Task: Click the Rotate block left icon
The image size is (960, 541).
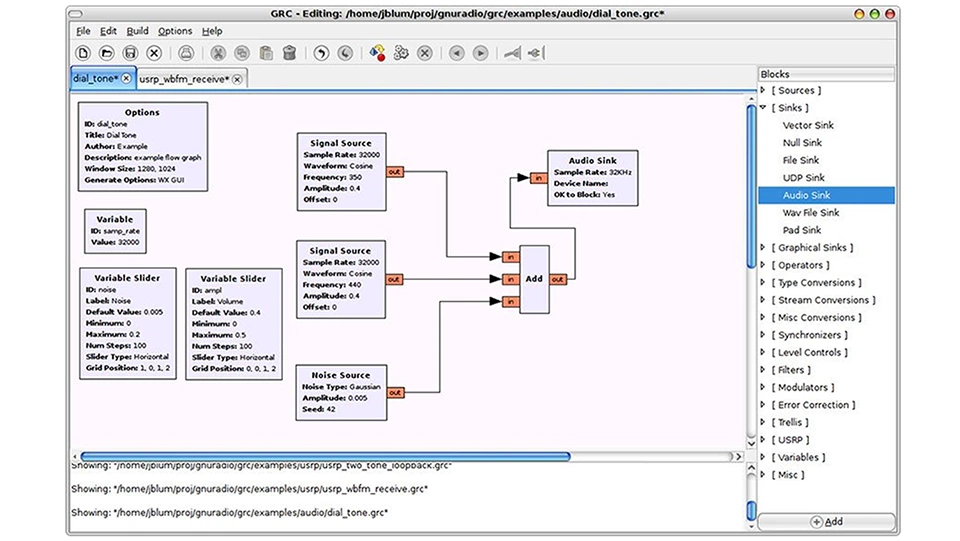Action: coord(456,53)
